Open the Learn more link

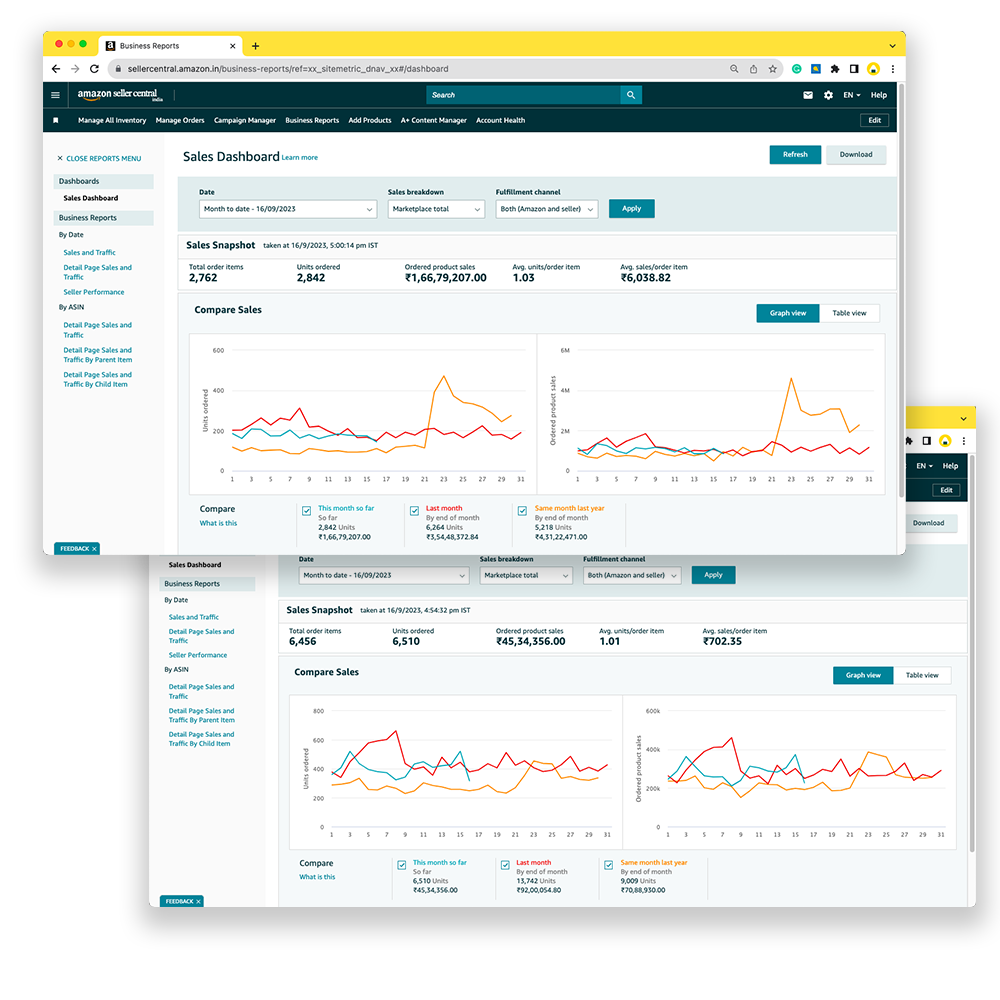pyautogui.click(x=300, y=158)
